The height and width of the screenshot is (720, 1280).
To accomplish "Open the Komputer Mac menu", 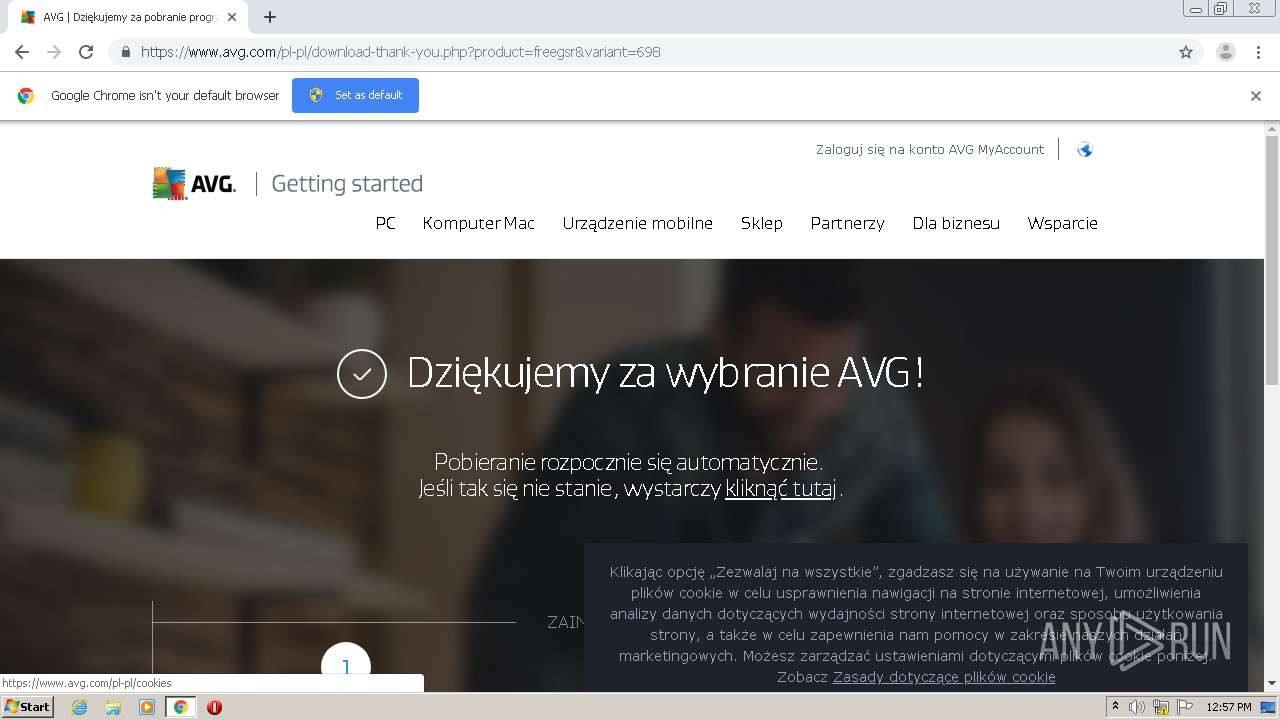I will pyautogui.click(x=479, y=223).
